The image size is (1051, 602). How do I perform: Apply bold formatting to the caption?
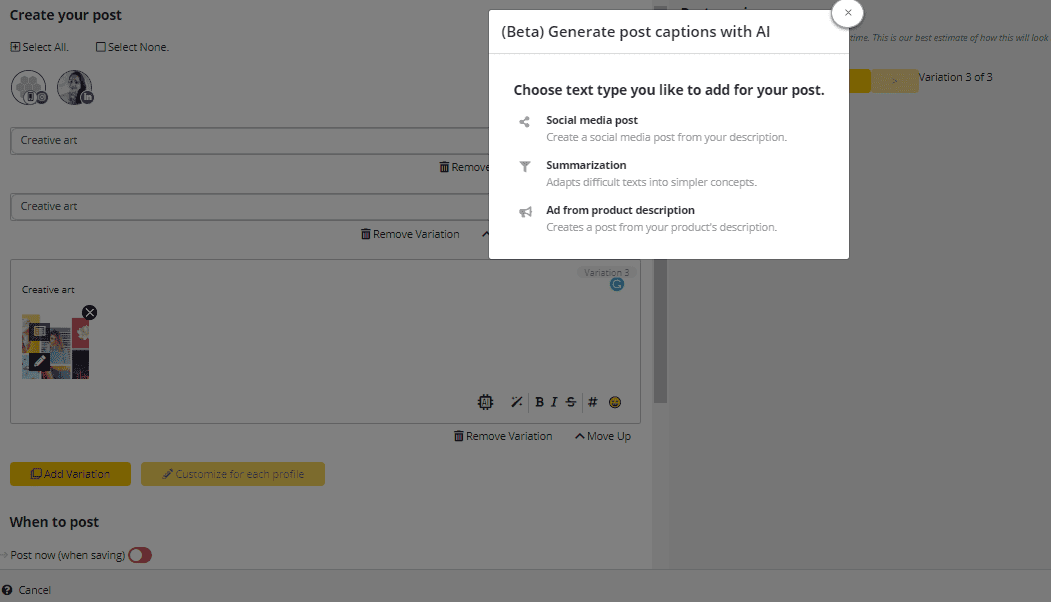(540, 402)
